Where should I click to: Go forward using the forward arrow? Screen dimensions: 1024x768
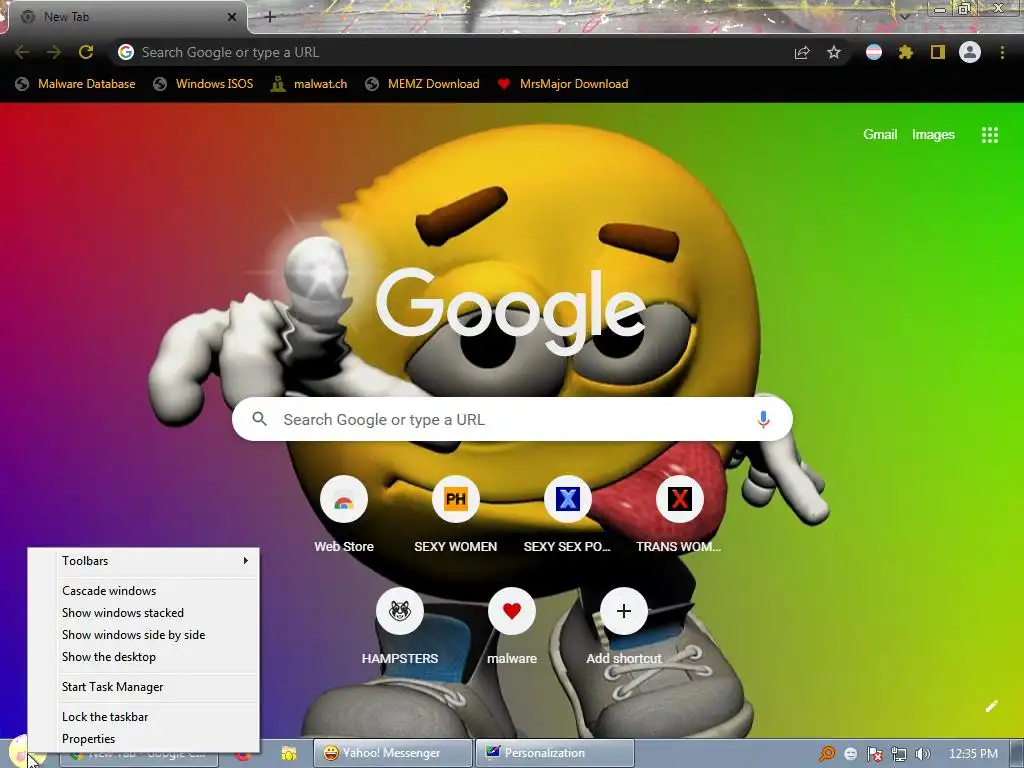pos(54,52)
